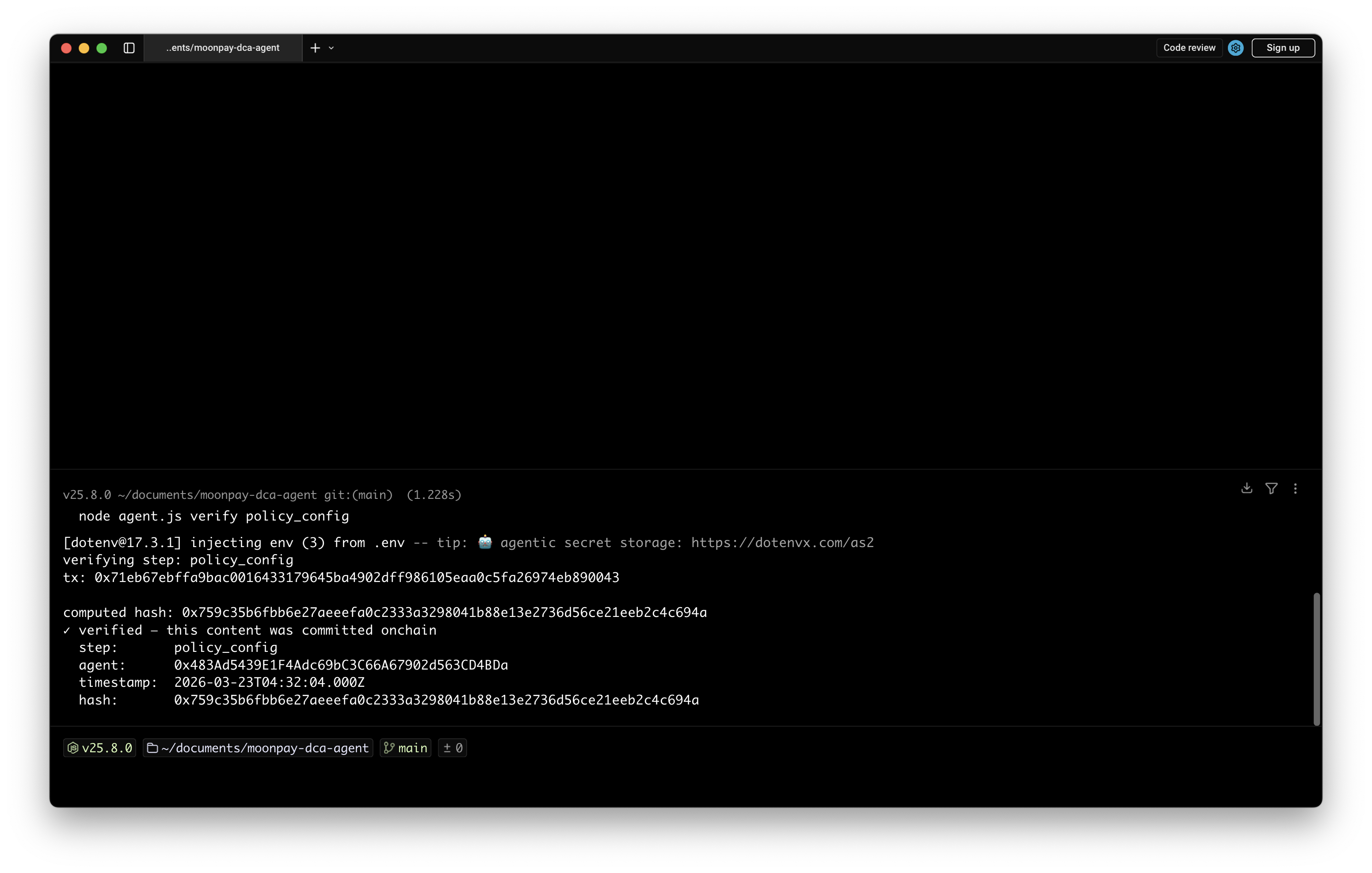Open the https://dotenvx.com/as2 link
This screenshot has height=873, width=1372.
tap(782, 542)
